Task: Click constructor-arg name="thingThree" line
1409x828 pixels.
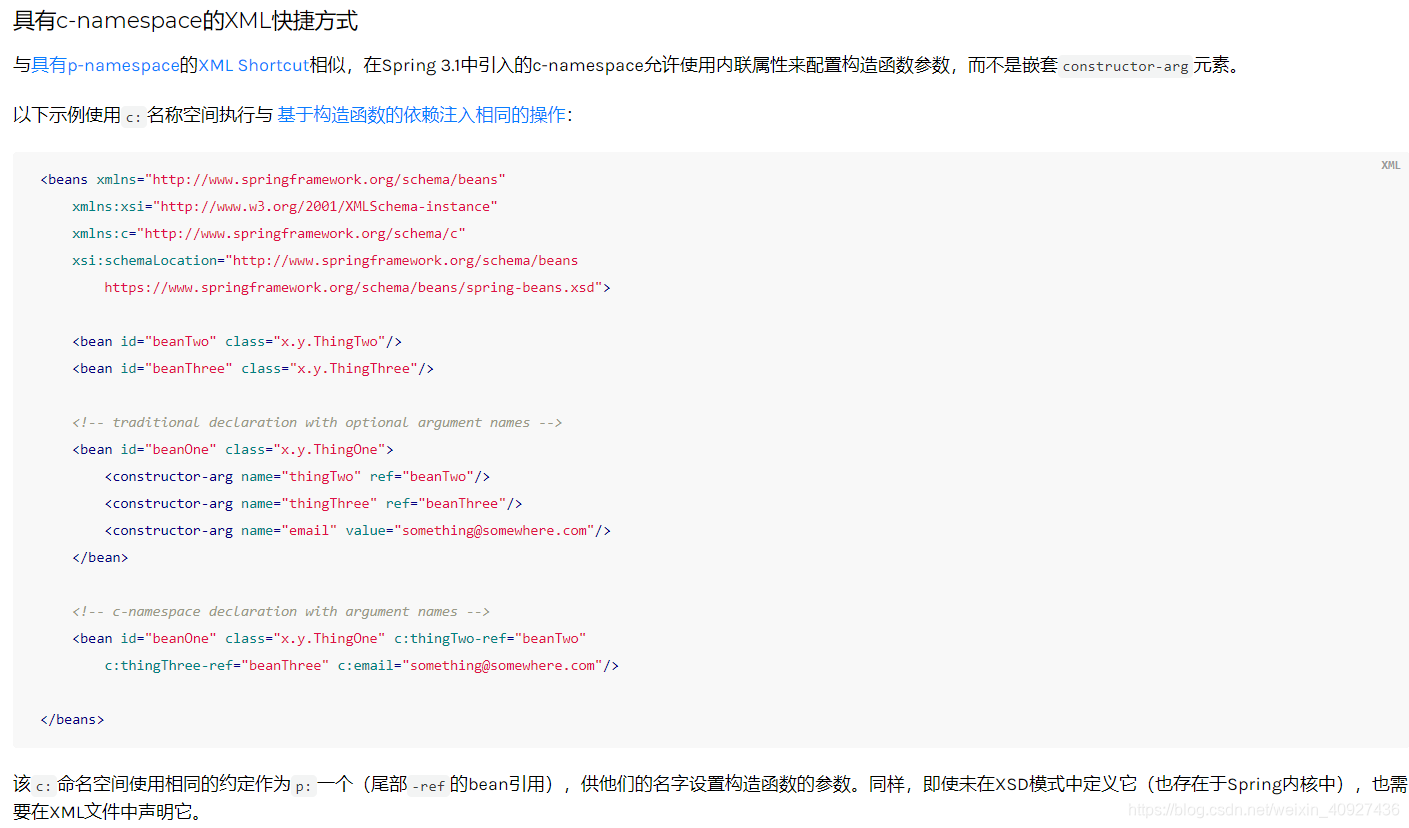Action: (x=313, y=504)
